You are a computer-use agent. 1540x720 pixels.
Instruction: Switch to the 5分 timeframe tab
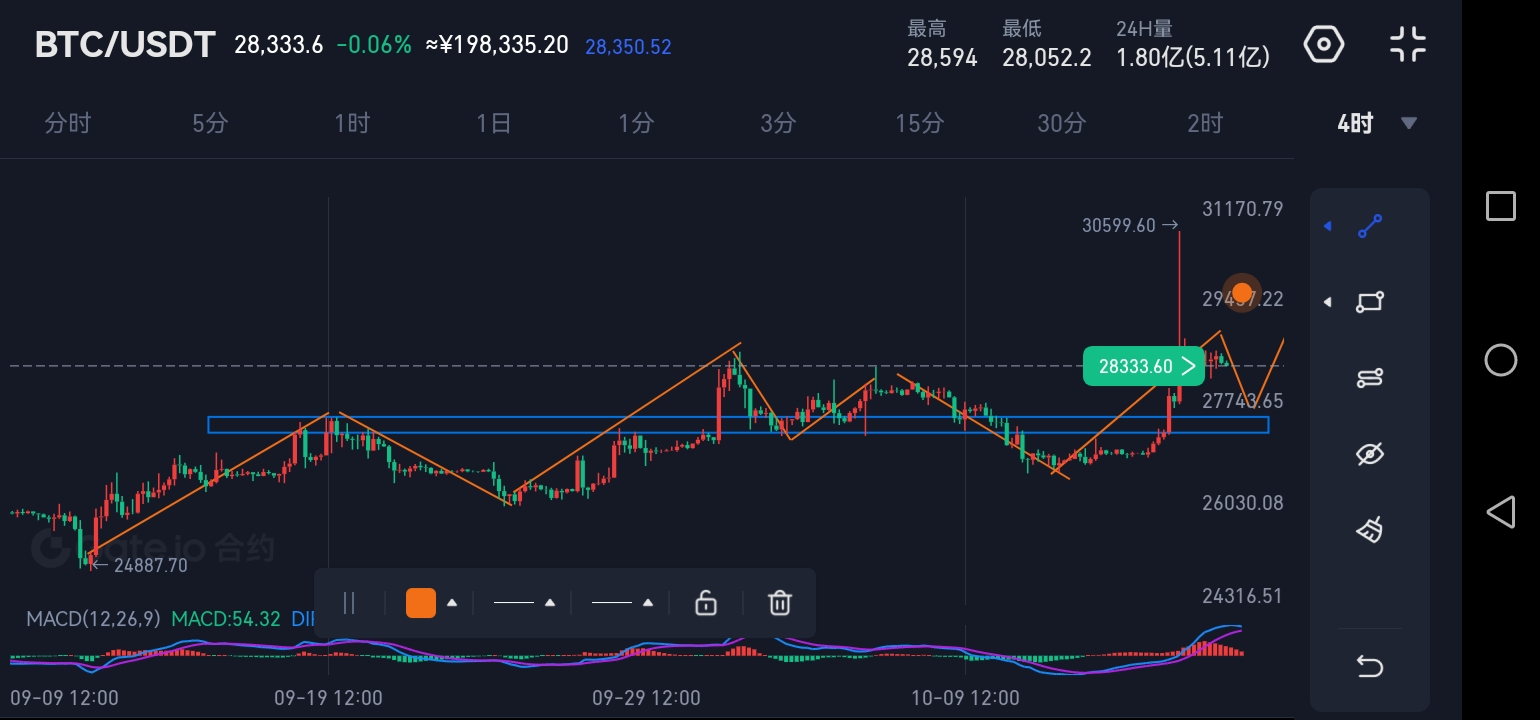[x=210, y=123]
